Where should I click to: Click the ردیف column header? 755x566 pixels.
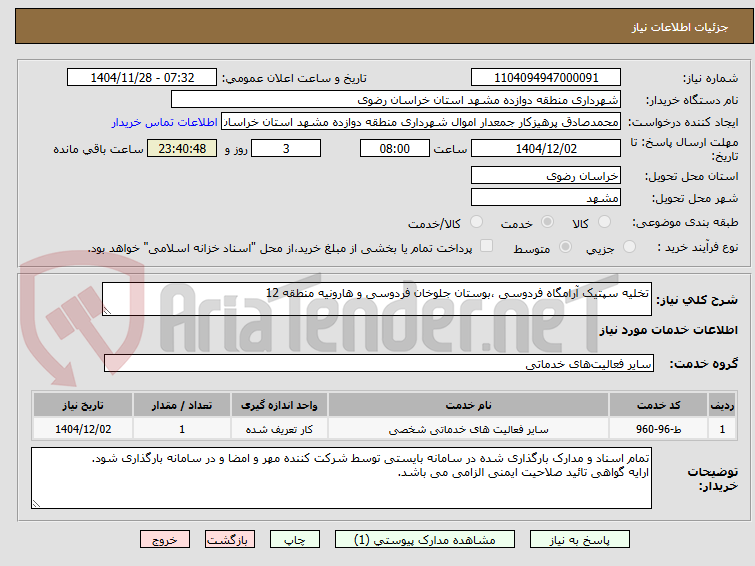point(722,405)
